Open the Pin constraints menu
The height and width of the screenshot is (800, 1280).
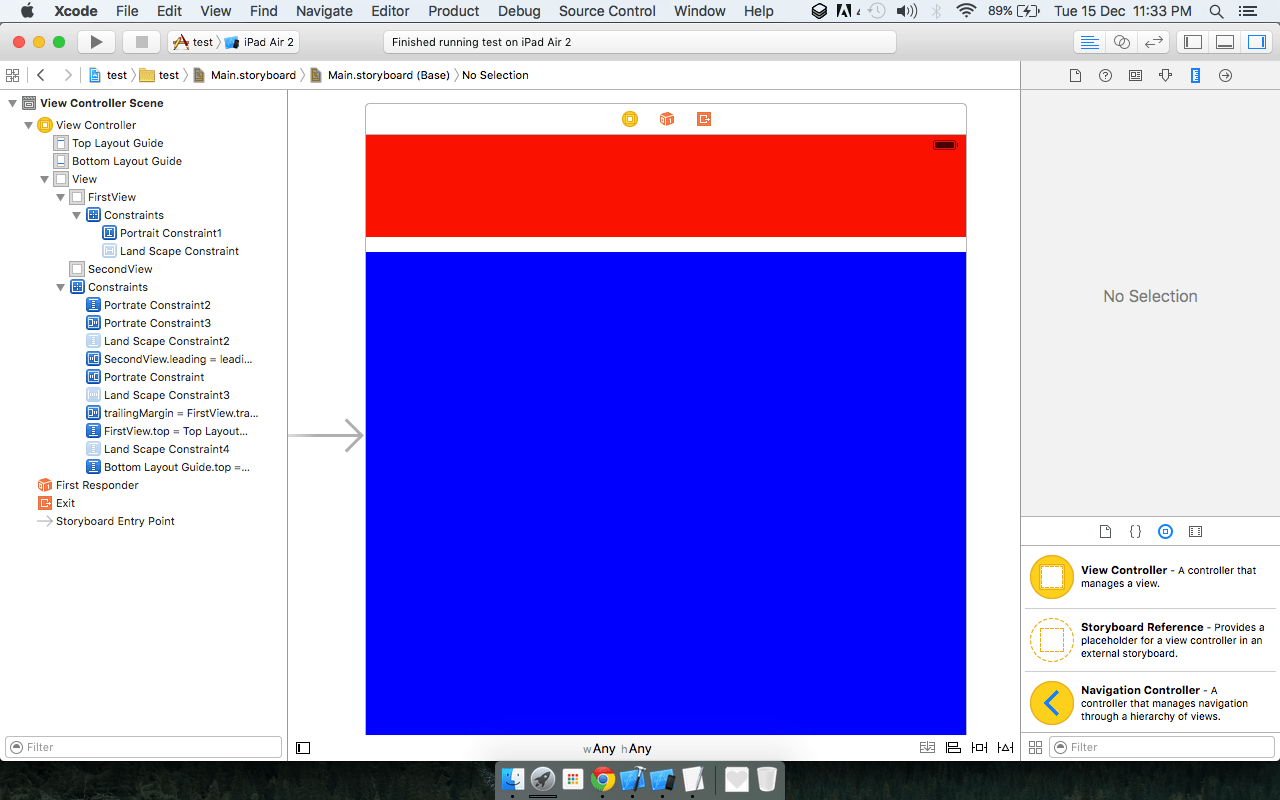point(979,748)
